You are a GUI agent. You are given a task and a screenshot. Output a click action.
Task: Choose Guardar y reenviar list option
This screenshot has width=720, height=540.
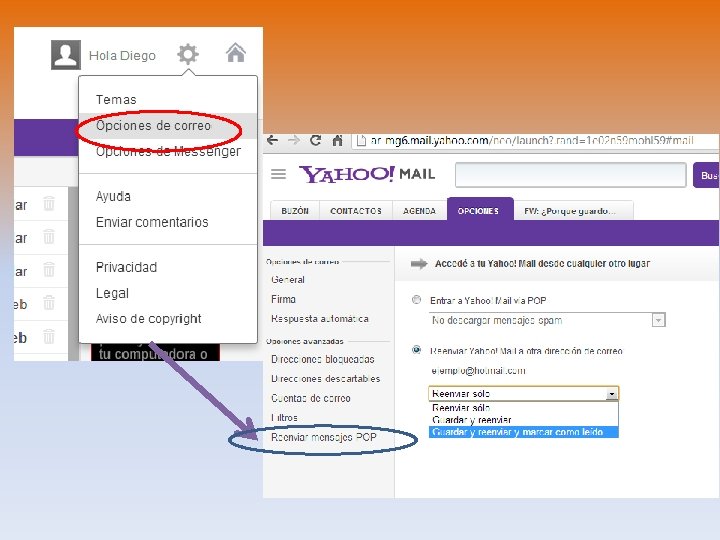472,420
